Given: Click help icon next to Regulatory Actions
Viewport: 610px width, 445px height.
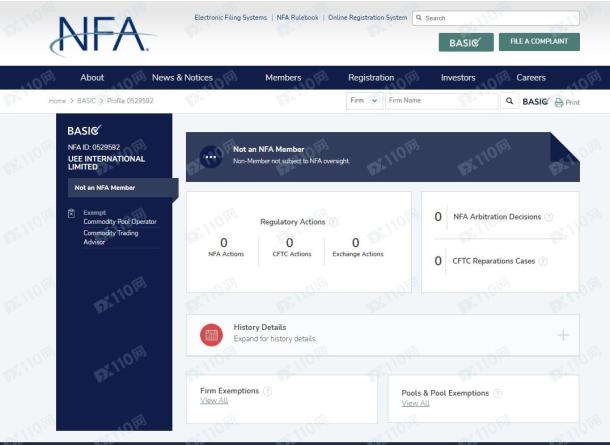Looking at the screenshot, I should [x=333, y=222].
